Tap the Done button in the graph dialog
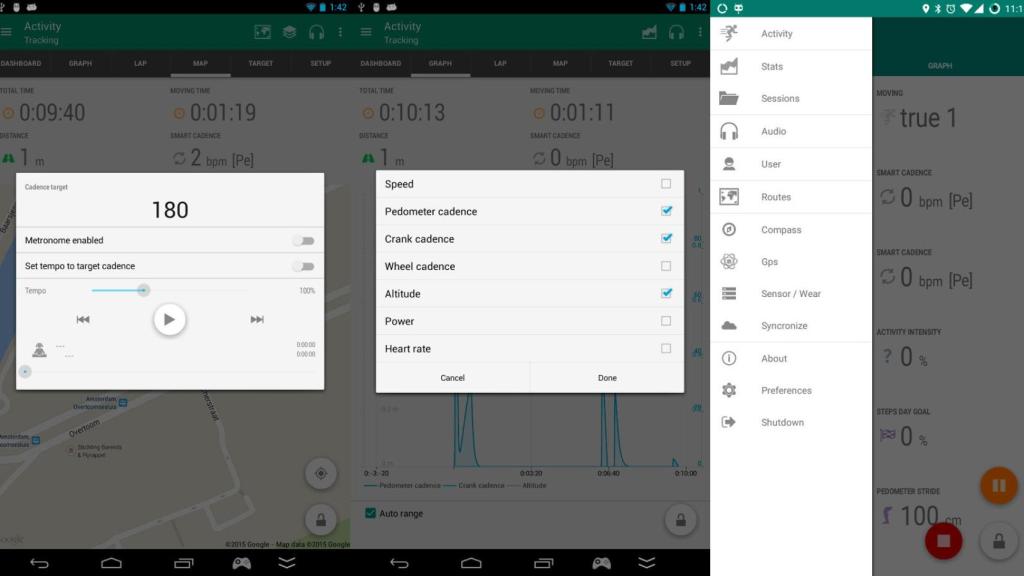 pyautogui.click(x=607, y=378)
